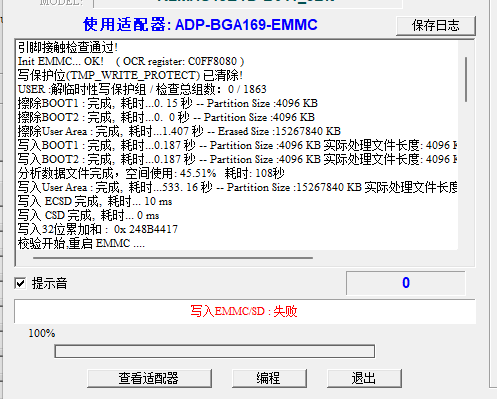Click the 校验开始,重启 EMMC log line

81,243
